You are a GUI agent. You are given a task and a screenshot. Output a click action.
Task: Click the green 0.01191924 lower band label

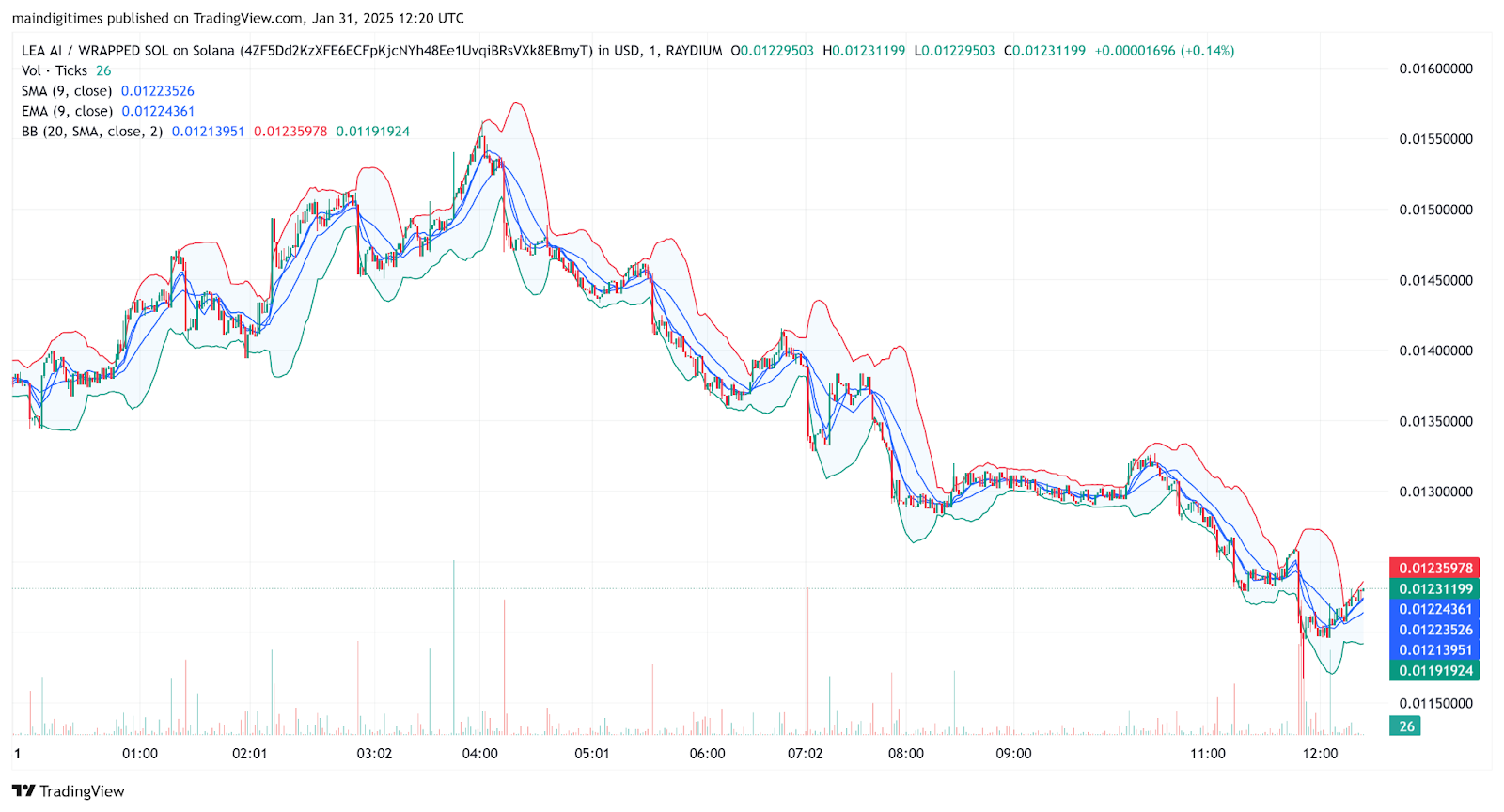coord(1434,670)
